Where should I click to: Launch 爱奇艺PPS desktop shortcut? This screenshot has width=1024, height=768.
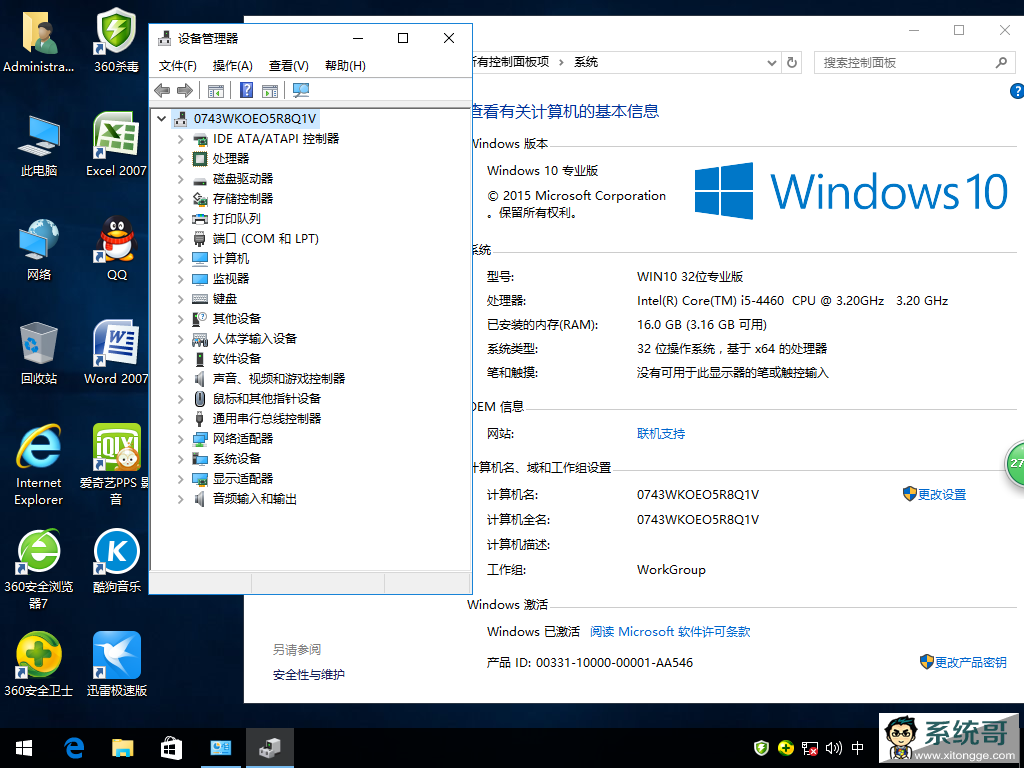pyautogui.click(x=116, y=465)
